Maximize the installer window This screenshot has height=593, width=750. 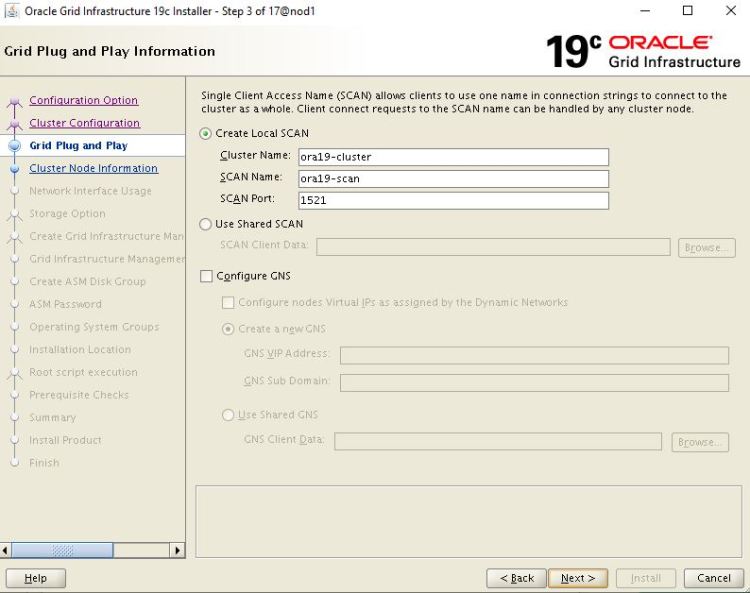point(687,11)
